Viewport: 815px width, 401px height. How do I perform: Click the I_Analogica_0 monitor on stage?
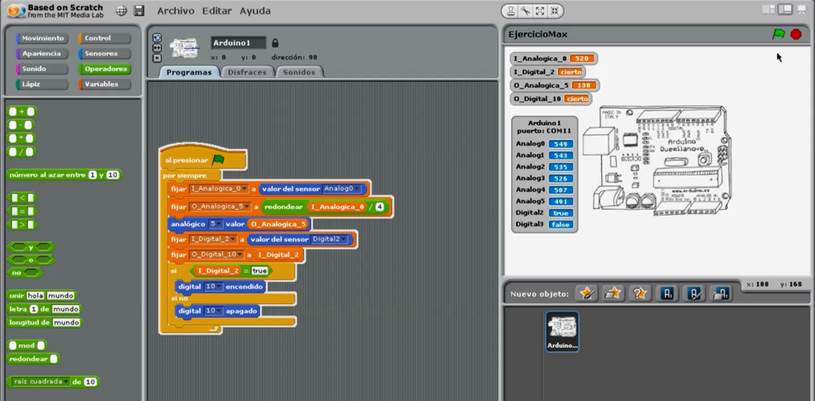[x=553, y=58]
